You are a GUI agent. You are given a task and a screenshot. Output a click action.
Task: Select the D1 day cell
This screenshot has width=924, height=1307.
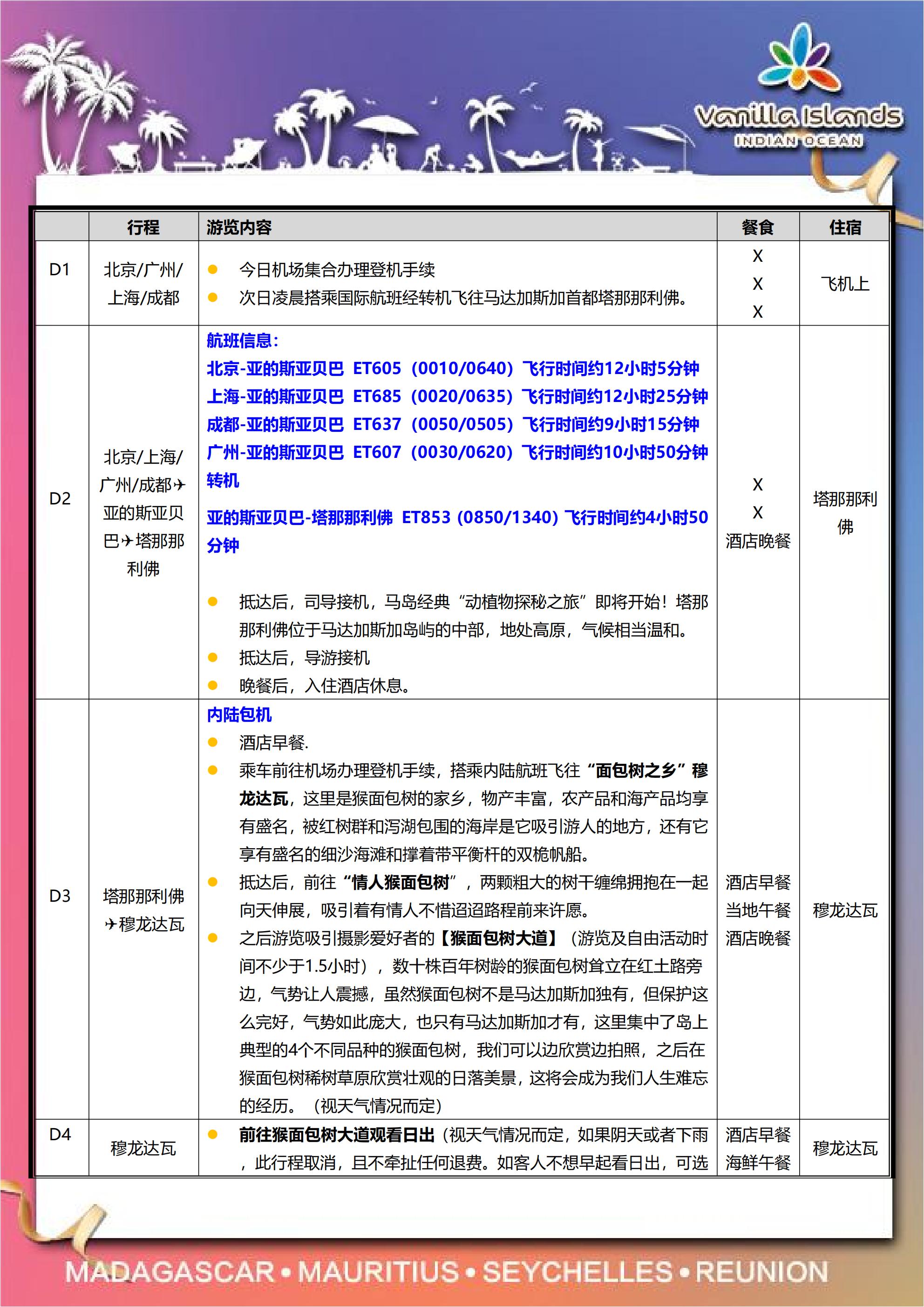(x=60, y=269)
